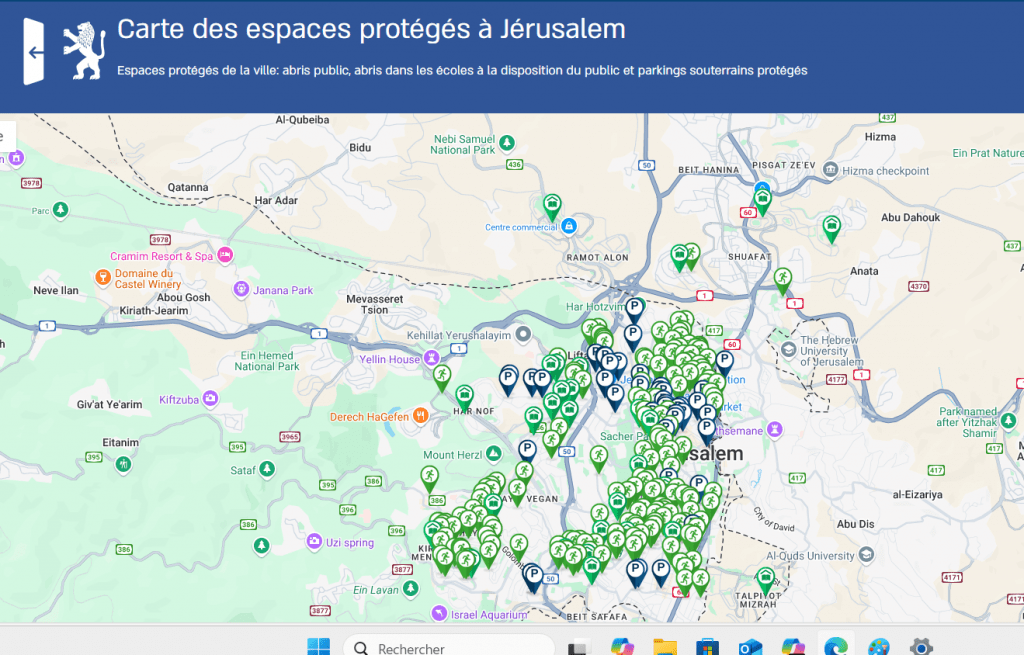1024x655 pixels.
Task: Click the Nebi Samuel National Park label
Action: 463,144
